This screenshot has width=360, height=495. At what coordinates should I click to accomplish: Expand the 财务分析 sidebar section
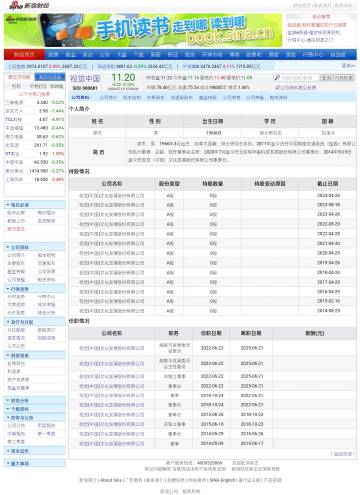(35, 401)
